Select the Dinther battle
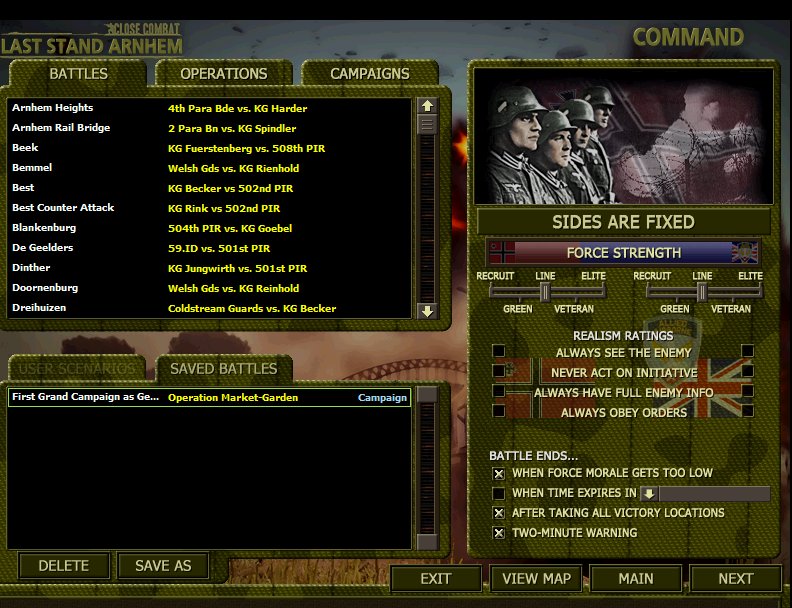The width and height of the screenshot is (792, 608). [209, 268]
